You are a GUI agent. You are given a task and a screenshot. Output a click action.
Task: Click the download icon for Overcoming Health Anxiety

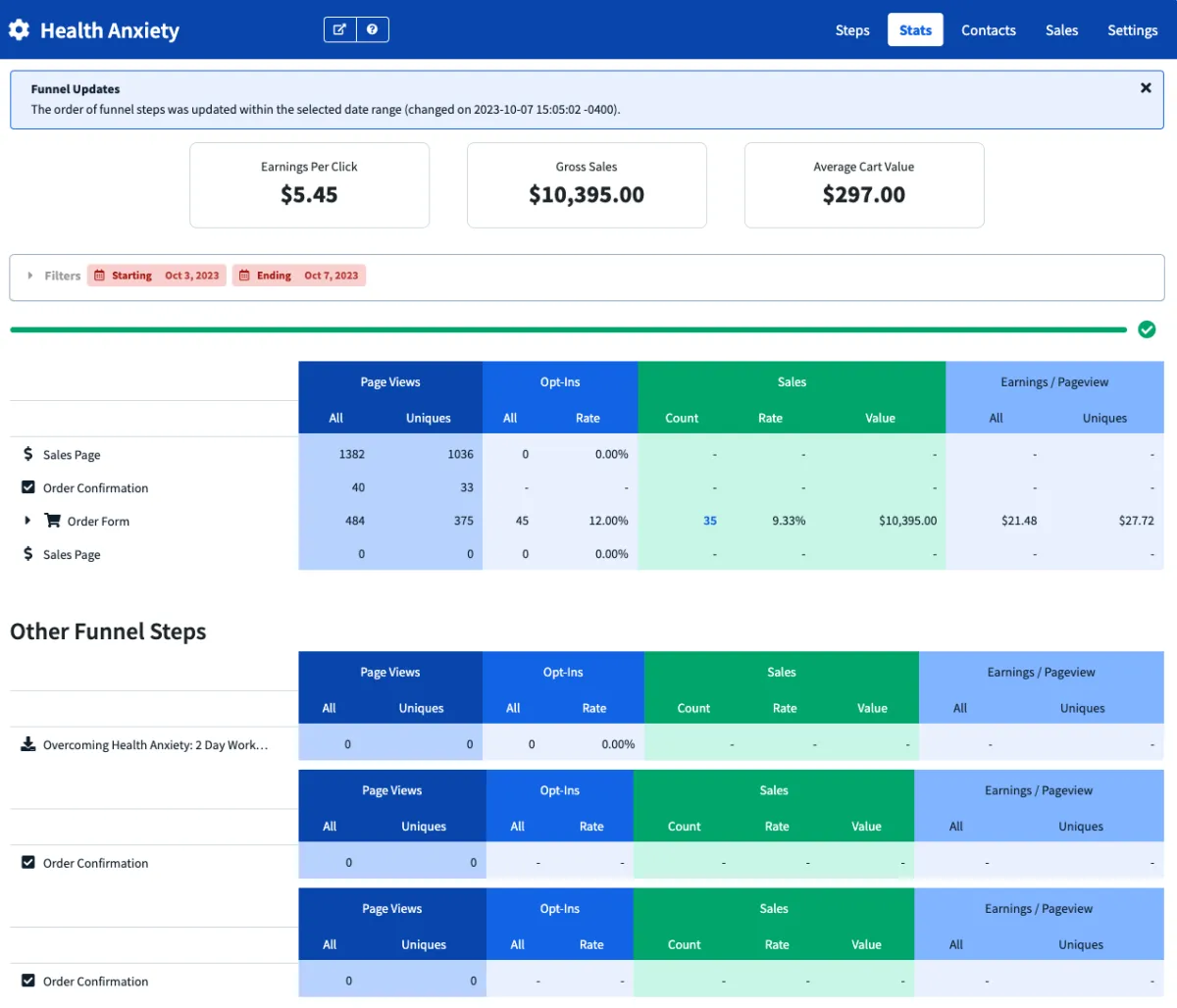(28, 744)
